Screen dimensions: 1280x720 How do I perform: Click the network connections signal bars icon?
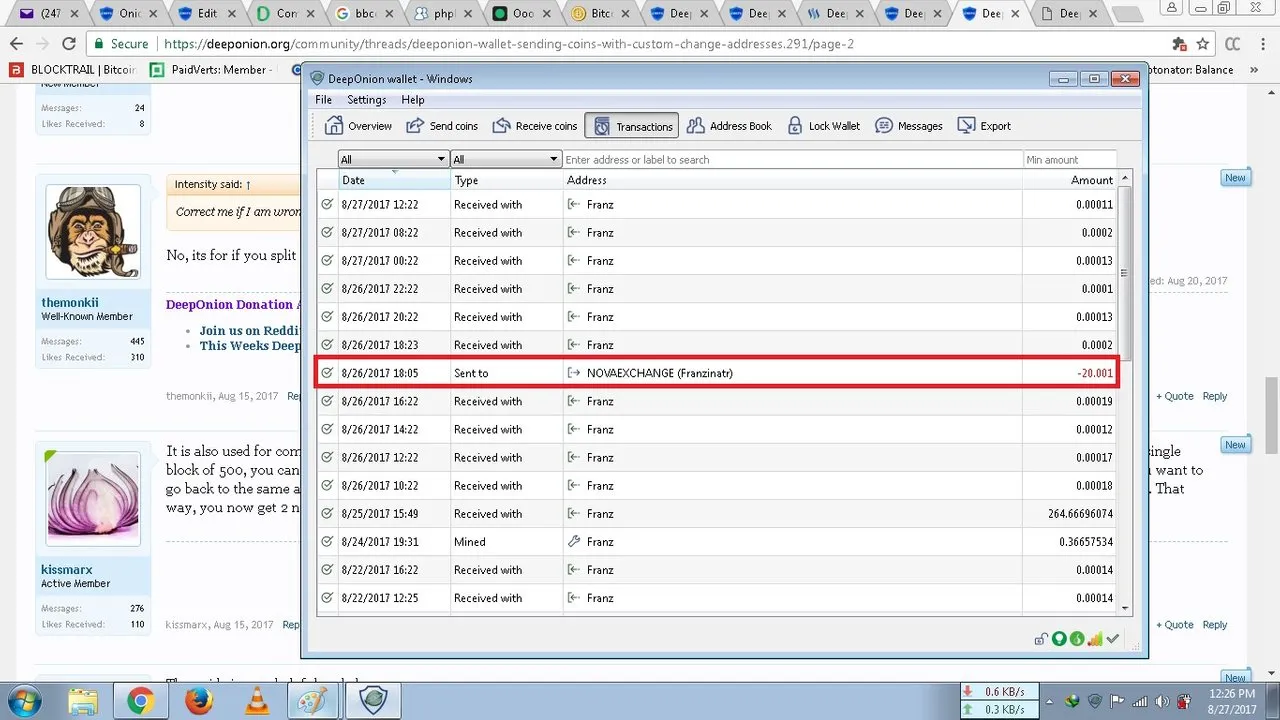click(1095, 639)
